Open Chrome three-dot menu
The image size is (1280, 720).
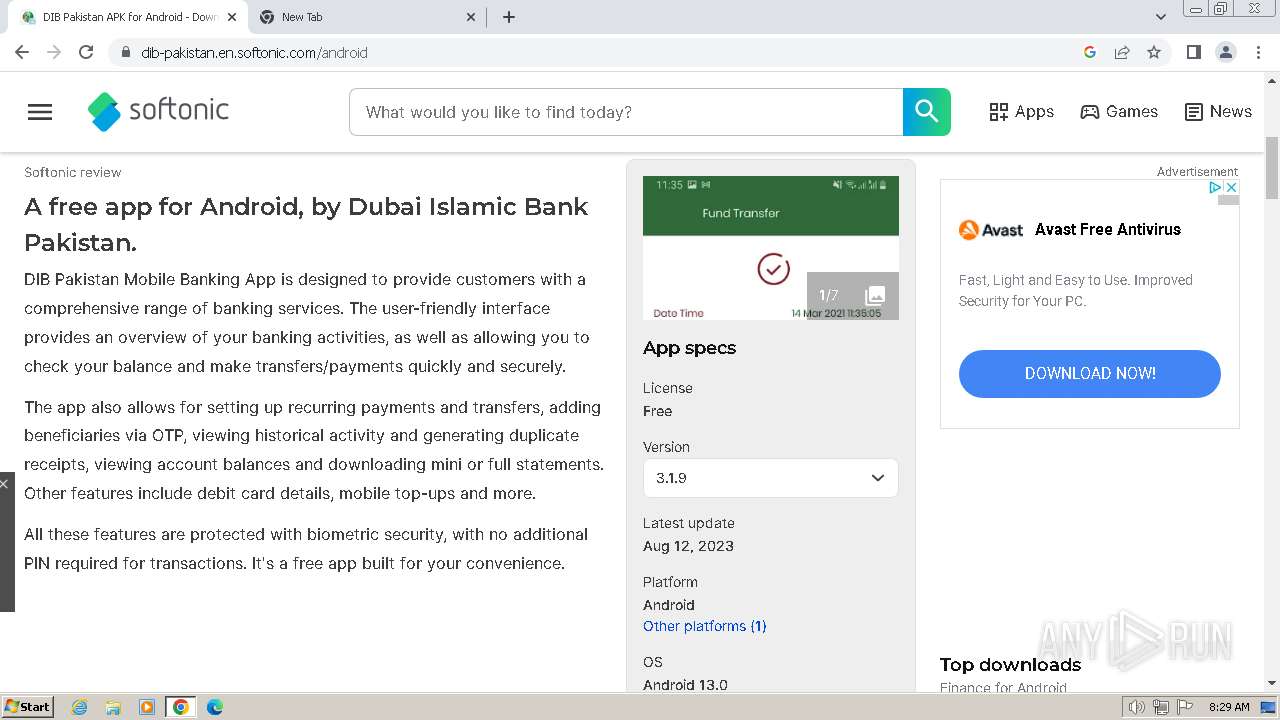pyautogui.click(x=1259, y=52)
